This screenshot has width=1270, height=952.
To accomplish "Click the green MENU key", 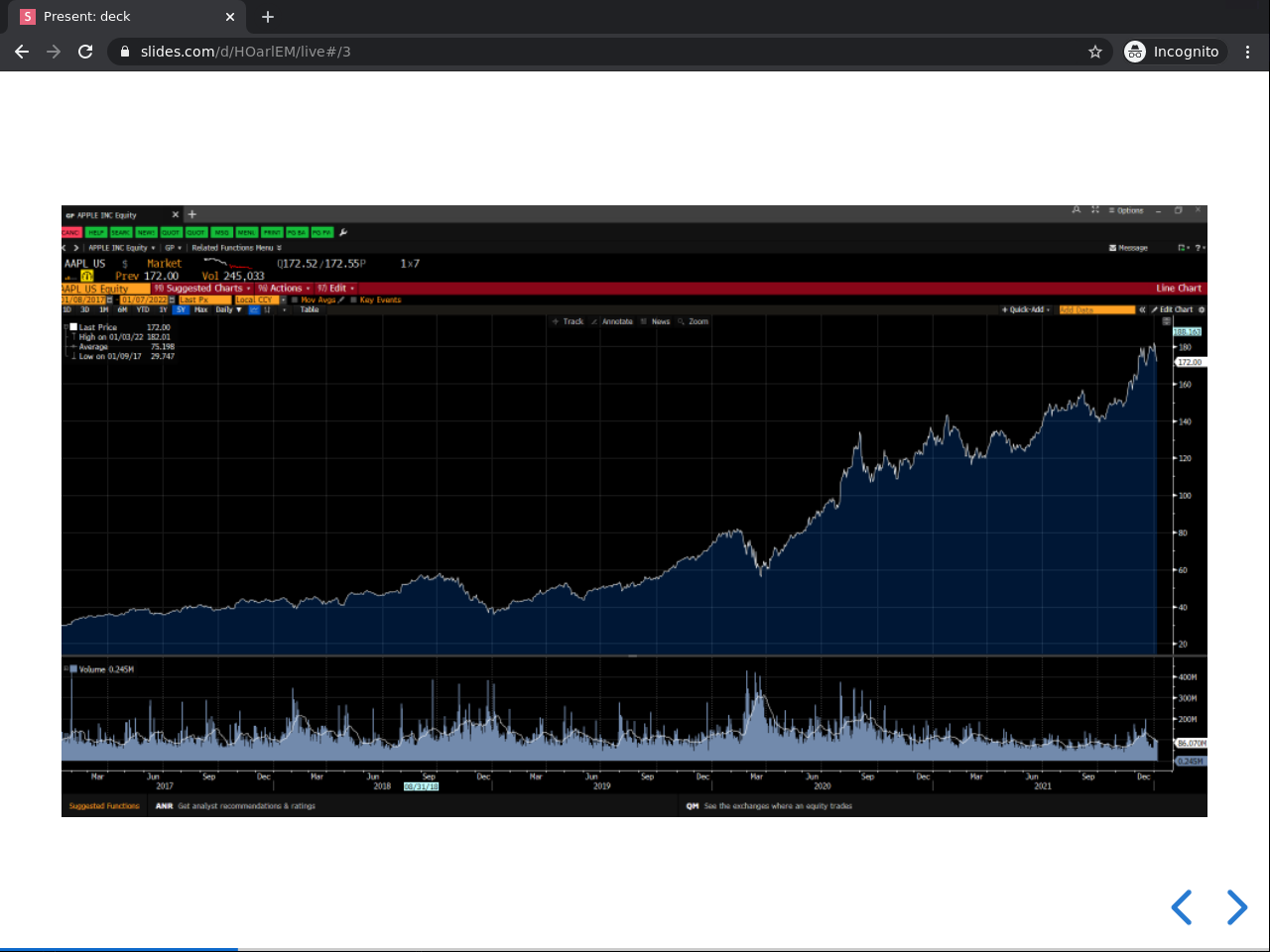I will [246, 233].
